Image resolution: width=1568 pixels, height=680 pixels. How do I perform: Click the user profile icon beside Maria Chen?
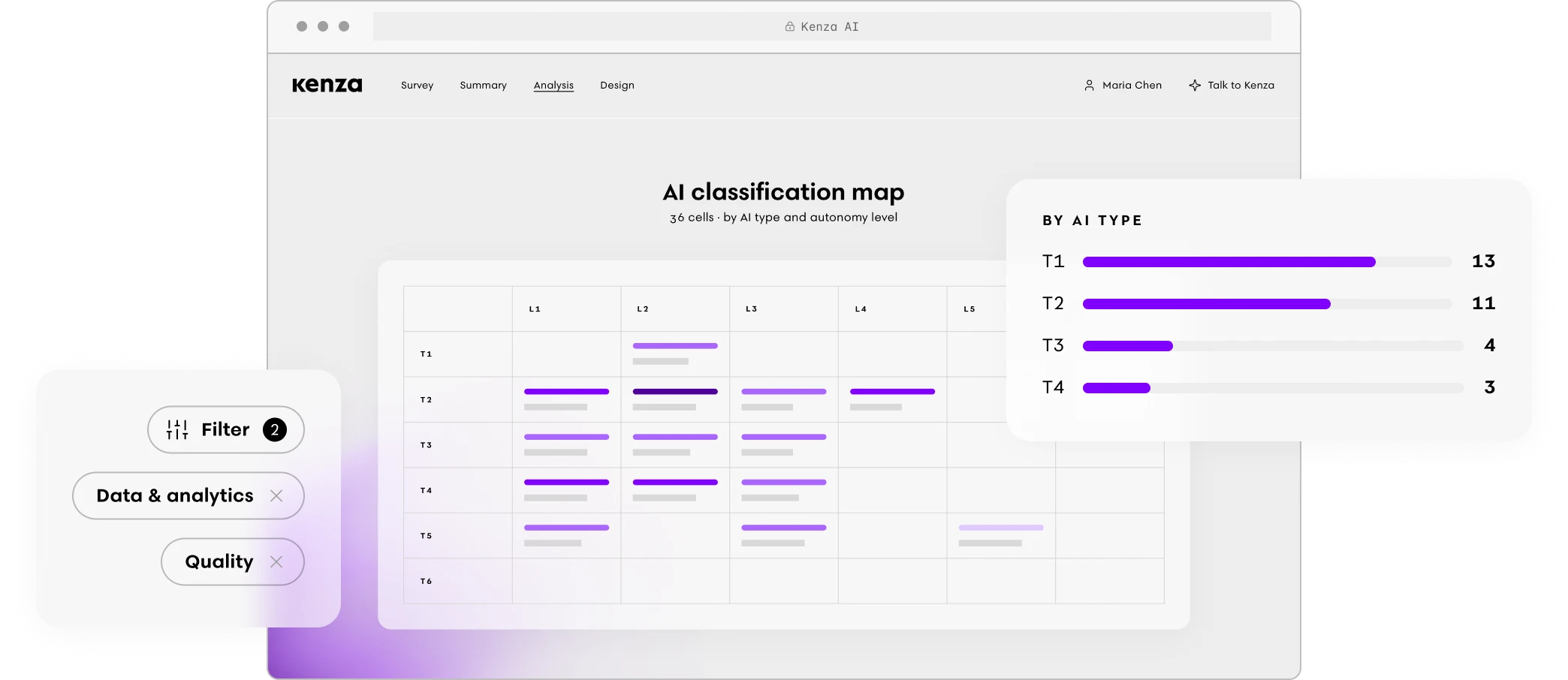[1089, 86]
